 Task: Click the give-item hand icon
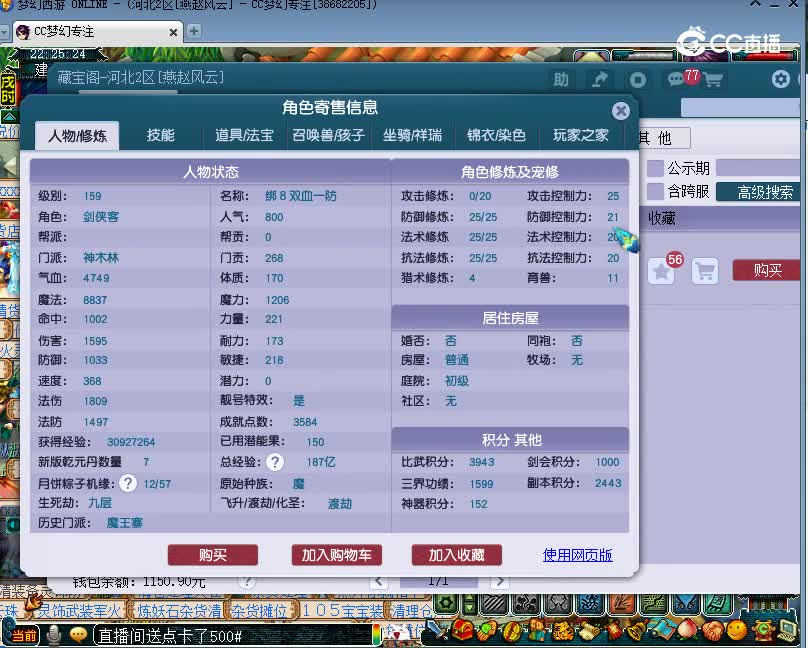click(x=487, y=630)
